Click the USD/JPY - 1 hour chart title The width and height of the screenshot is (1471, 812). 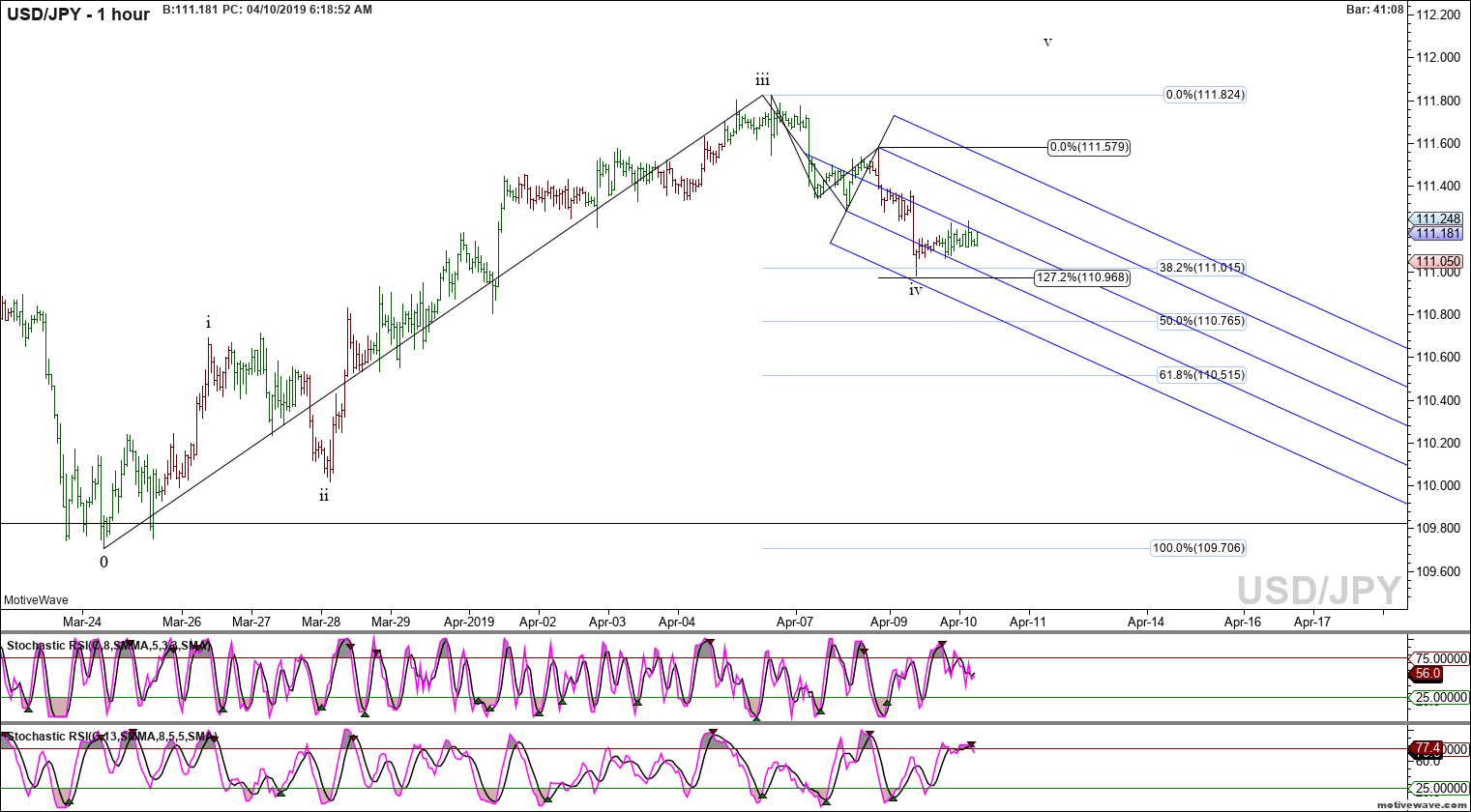click(78, 14)
